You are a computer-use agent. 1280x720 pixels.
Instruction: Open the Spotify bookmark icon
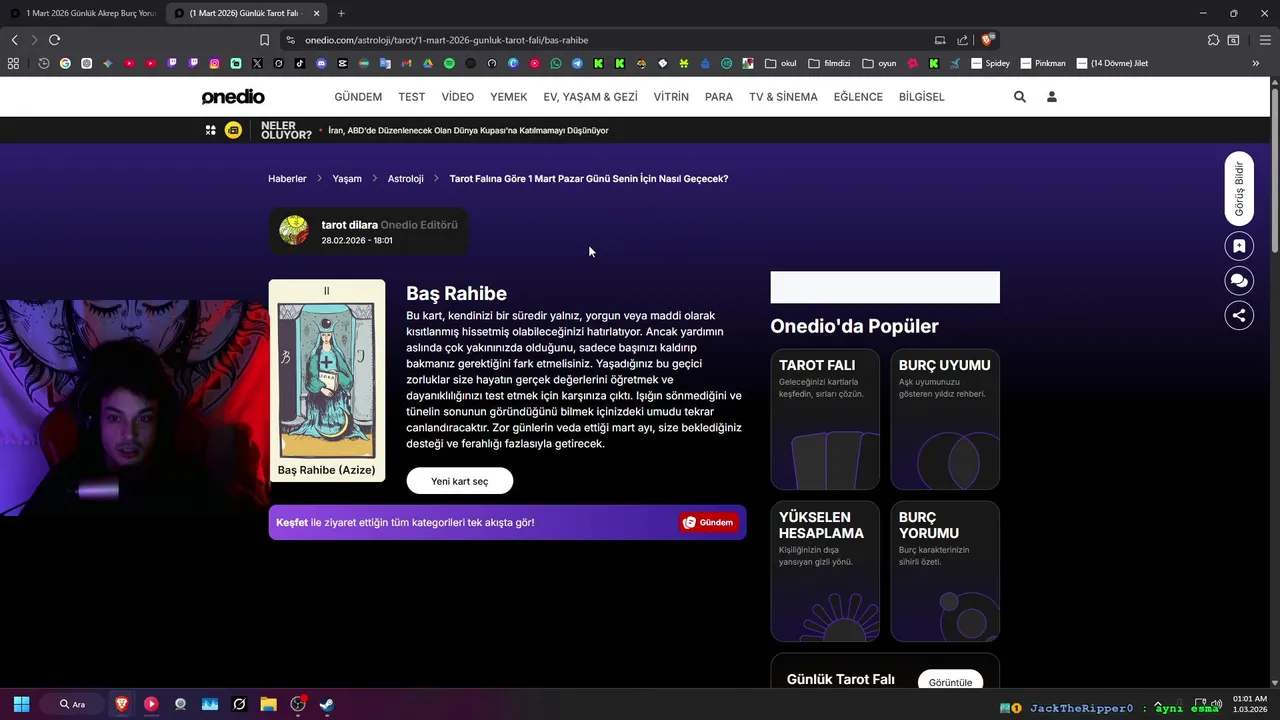click(x=449, y=63)
